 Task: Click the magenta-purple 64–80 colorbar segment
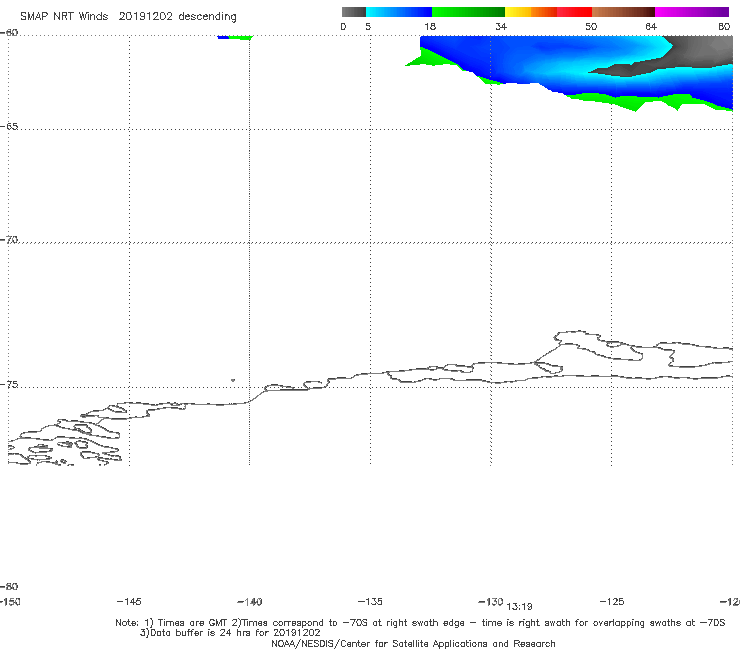click(692, 12)
